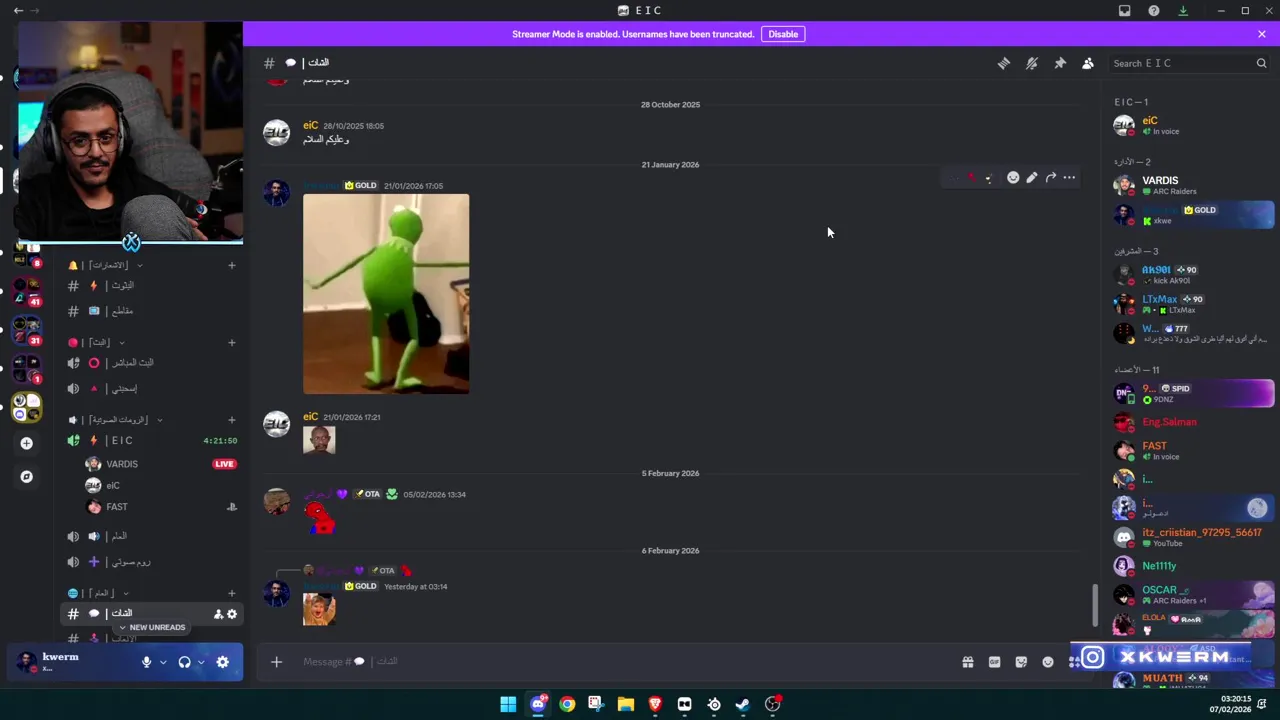Open the screaming face image sent yesterday
The width and height of the screenshot is (1280, 720).
319,610
